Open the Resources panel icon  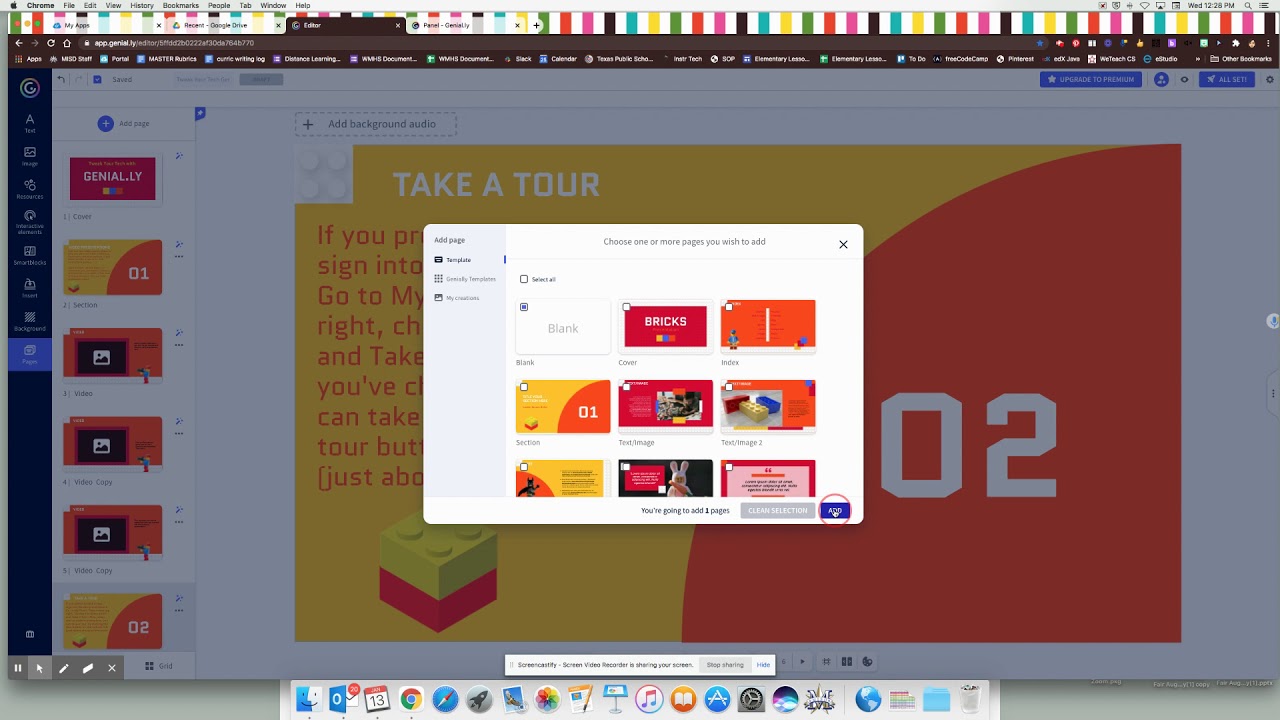[30, 189]
